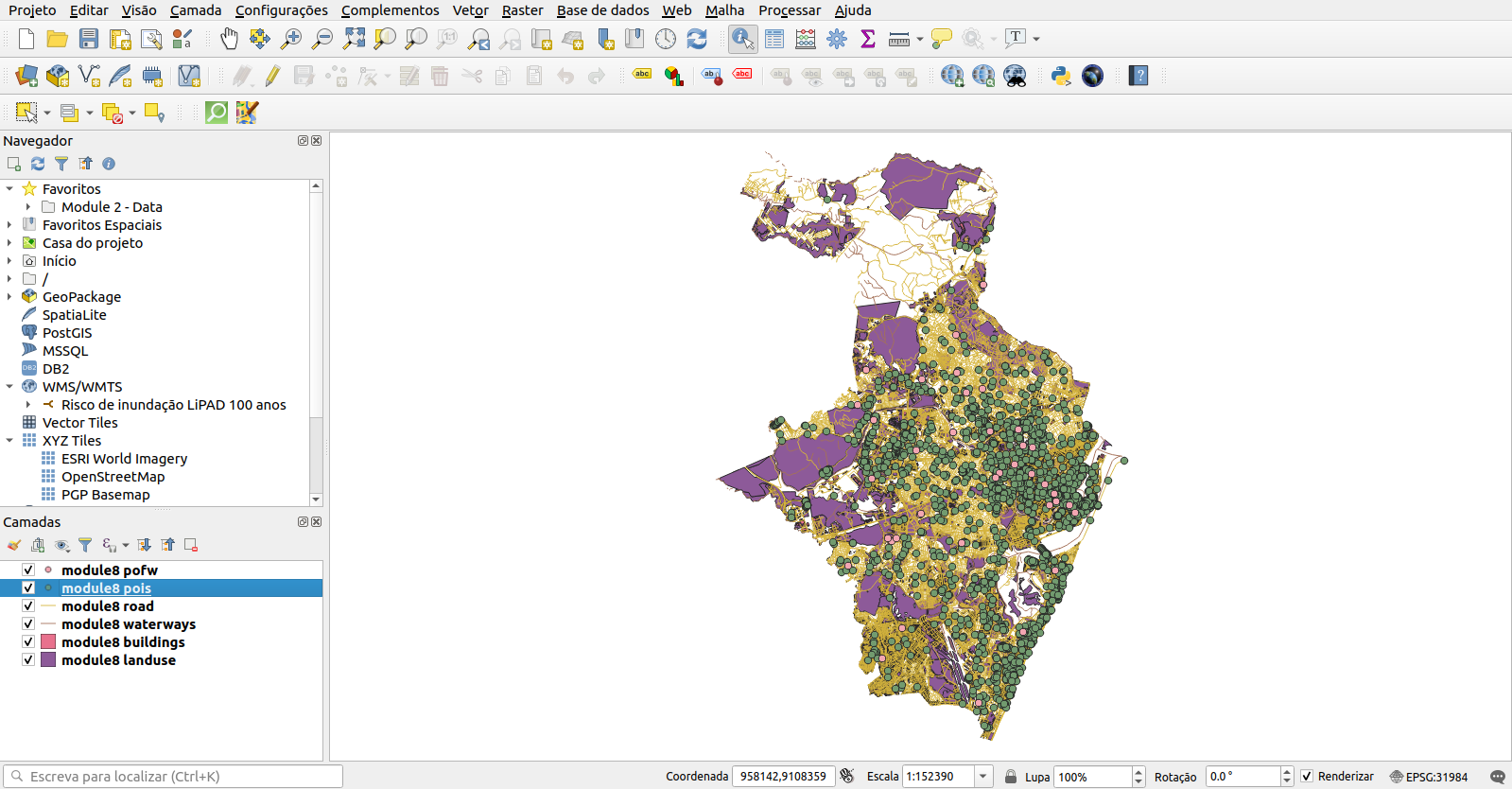Expand Risco de inundação LiPAD layer
The image size is (1512, 789).
[28, 404]
